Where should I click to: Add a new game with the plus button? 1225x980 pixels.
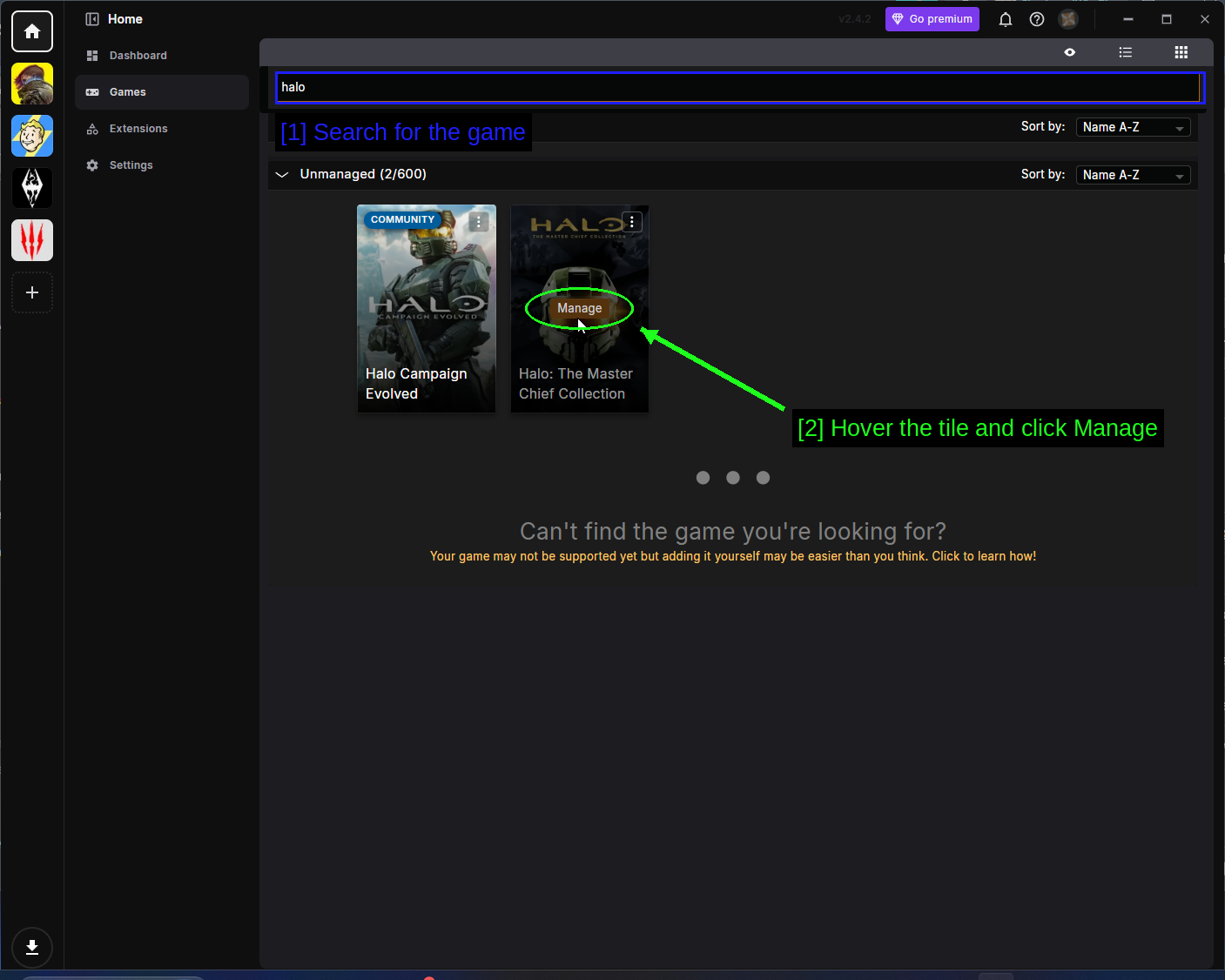point(32,292)
